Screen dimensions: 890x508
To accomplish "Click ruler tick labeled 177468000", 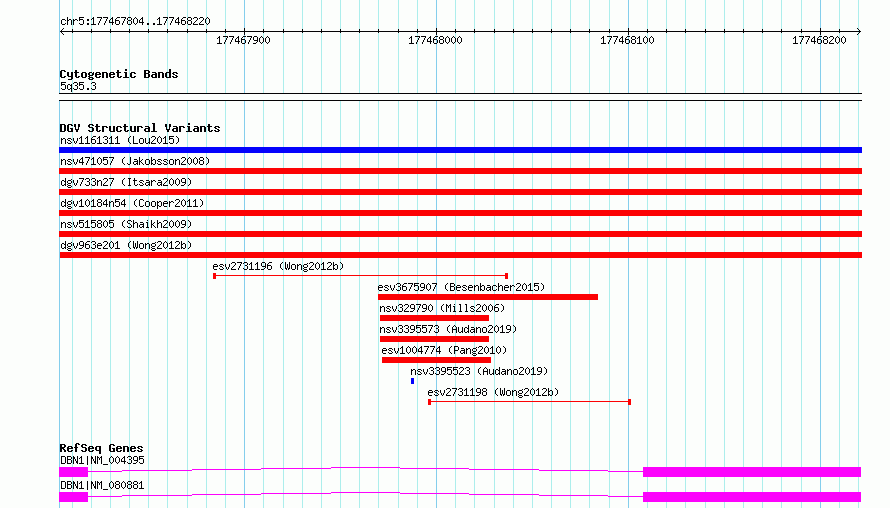I will [x=435, y=40].
